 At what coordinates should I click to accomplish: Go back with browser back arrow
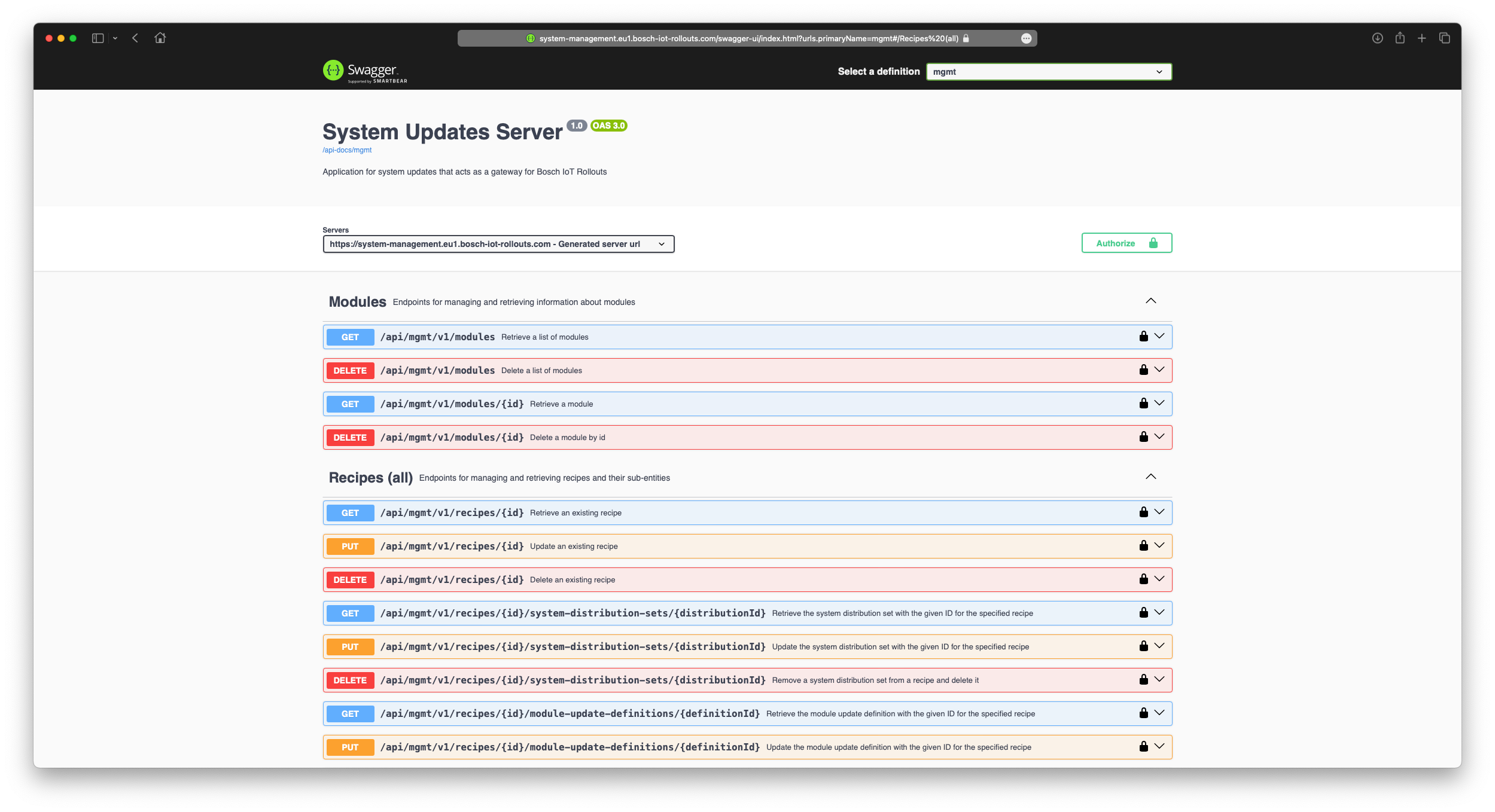135,38
